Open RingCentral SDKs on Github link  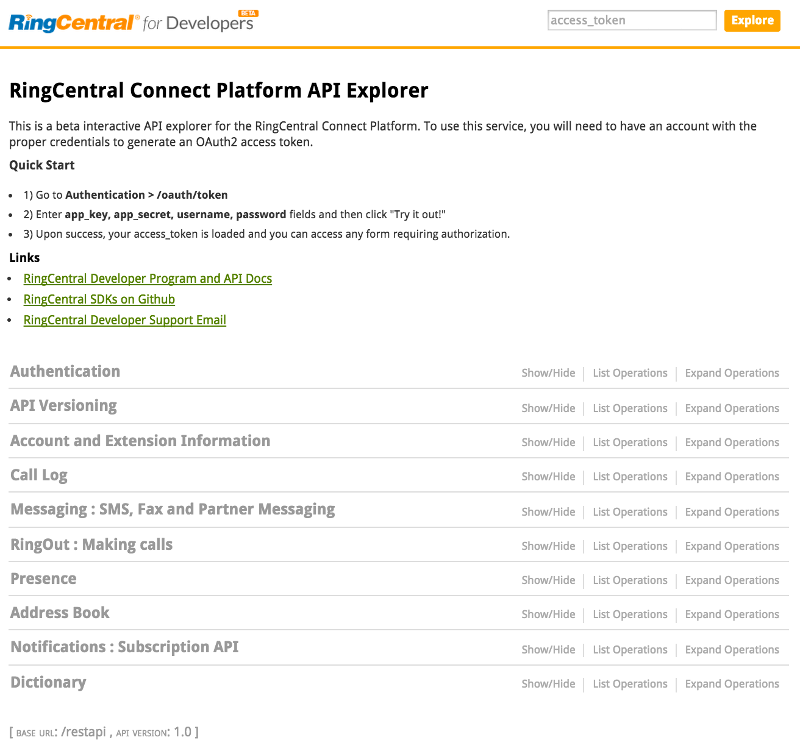[x=99, y=299]
